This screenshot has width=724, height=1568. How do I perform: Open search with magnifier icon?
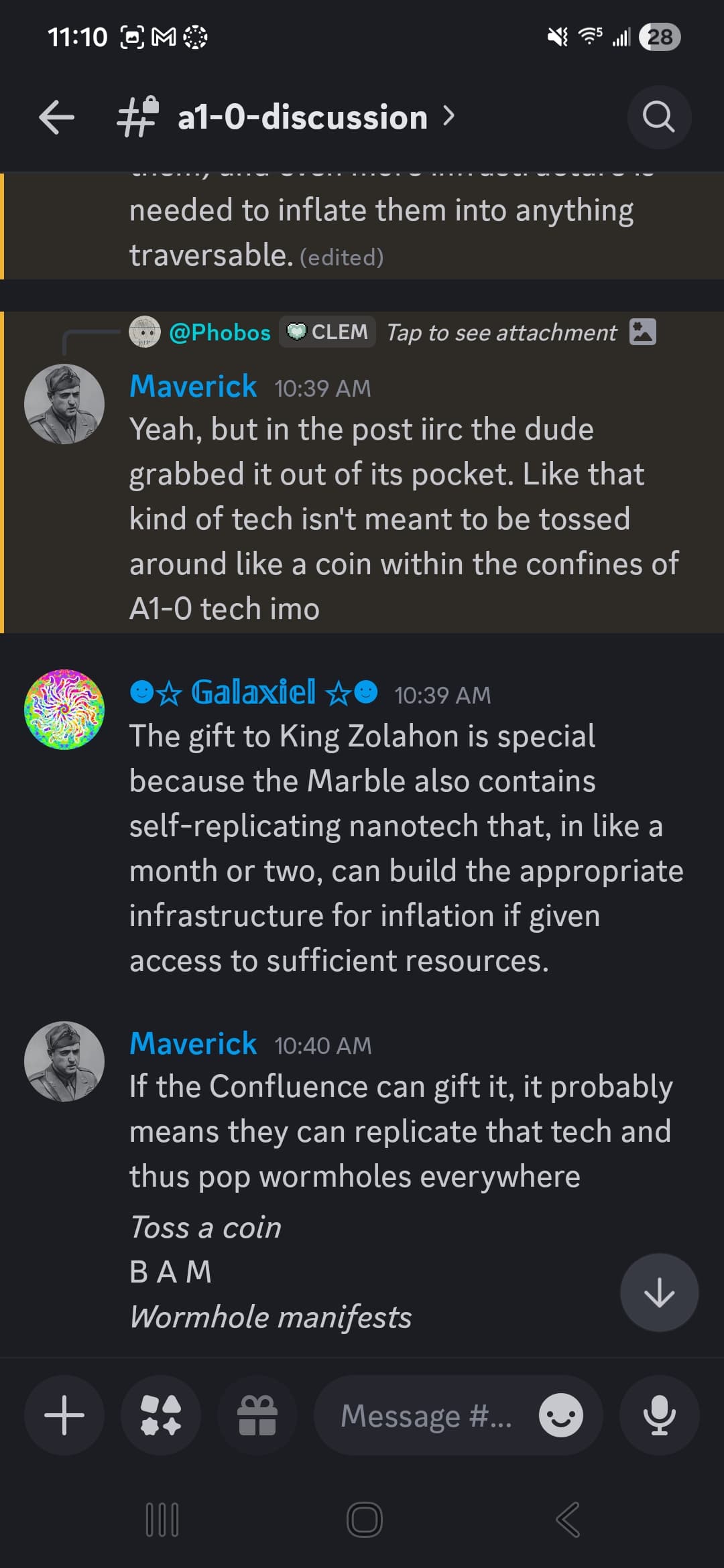coord(659,117)
